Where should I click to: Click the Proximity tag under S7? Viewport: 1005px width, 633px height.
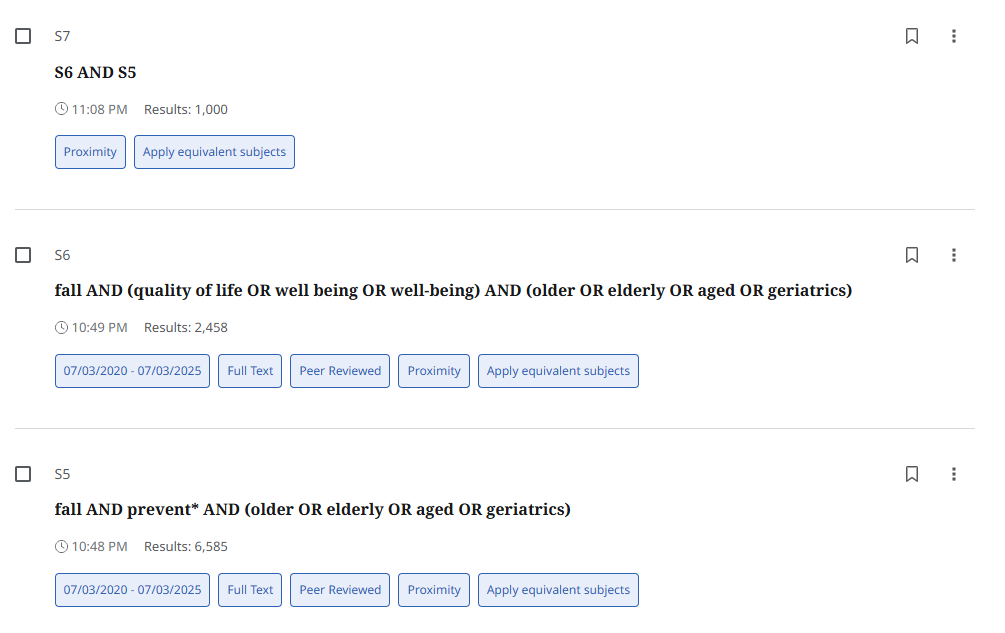90,152
